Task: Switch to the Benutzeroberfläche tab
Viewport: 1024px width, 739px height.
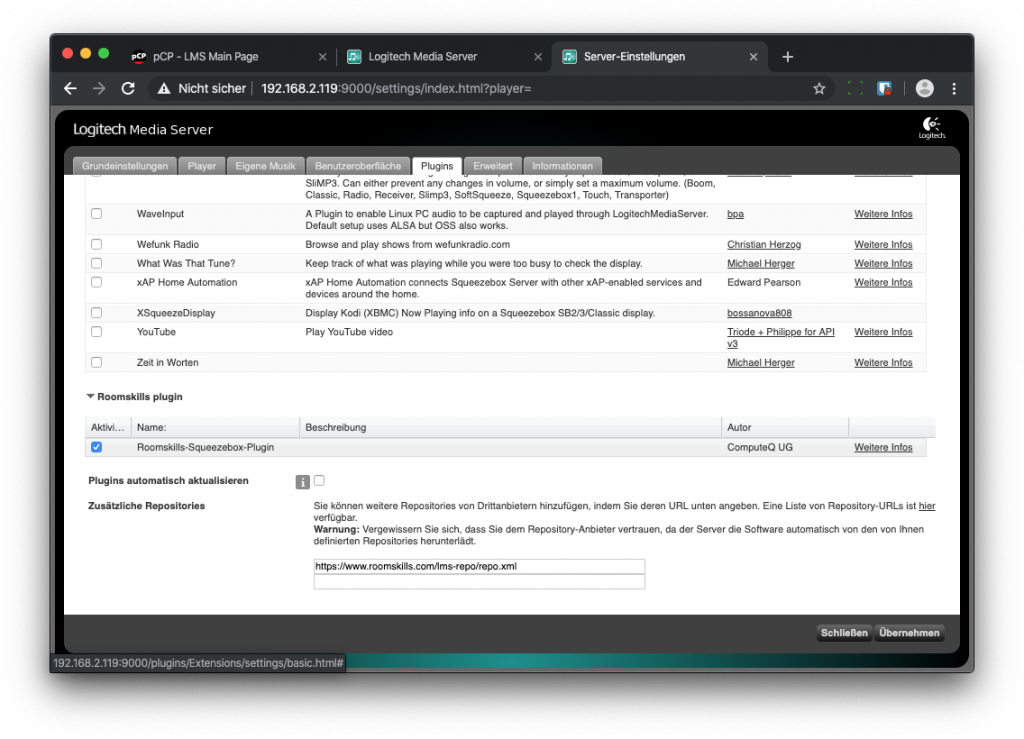Action: point(358,166)
